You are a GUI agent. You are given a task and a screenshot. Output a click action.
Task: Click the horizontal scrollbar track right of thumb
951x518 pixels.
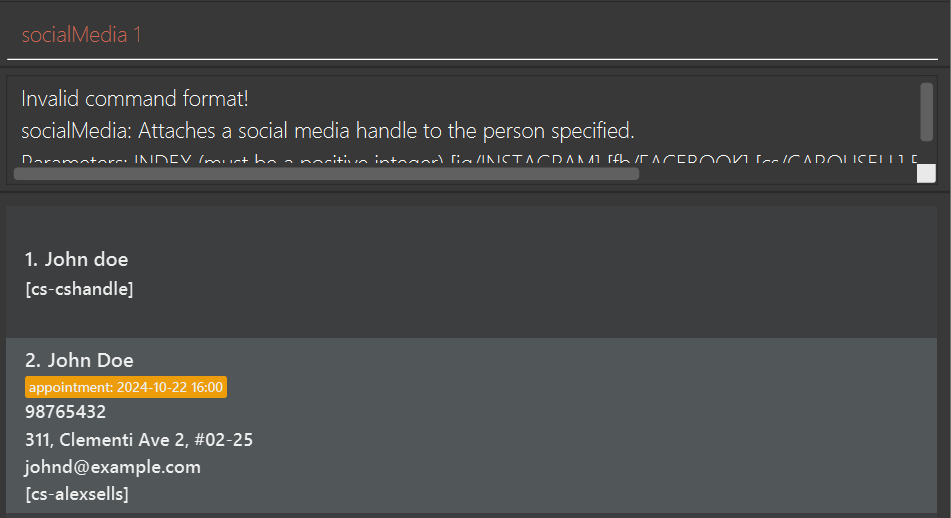coord(778,173)
